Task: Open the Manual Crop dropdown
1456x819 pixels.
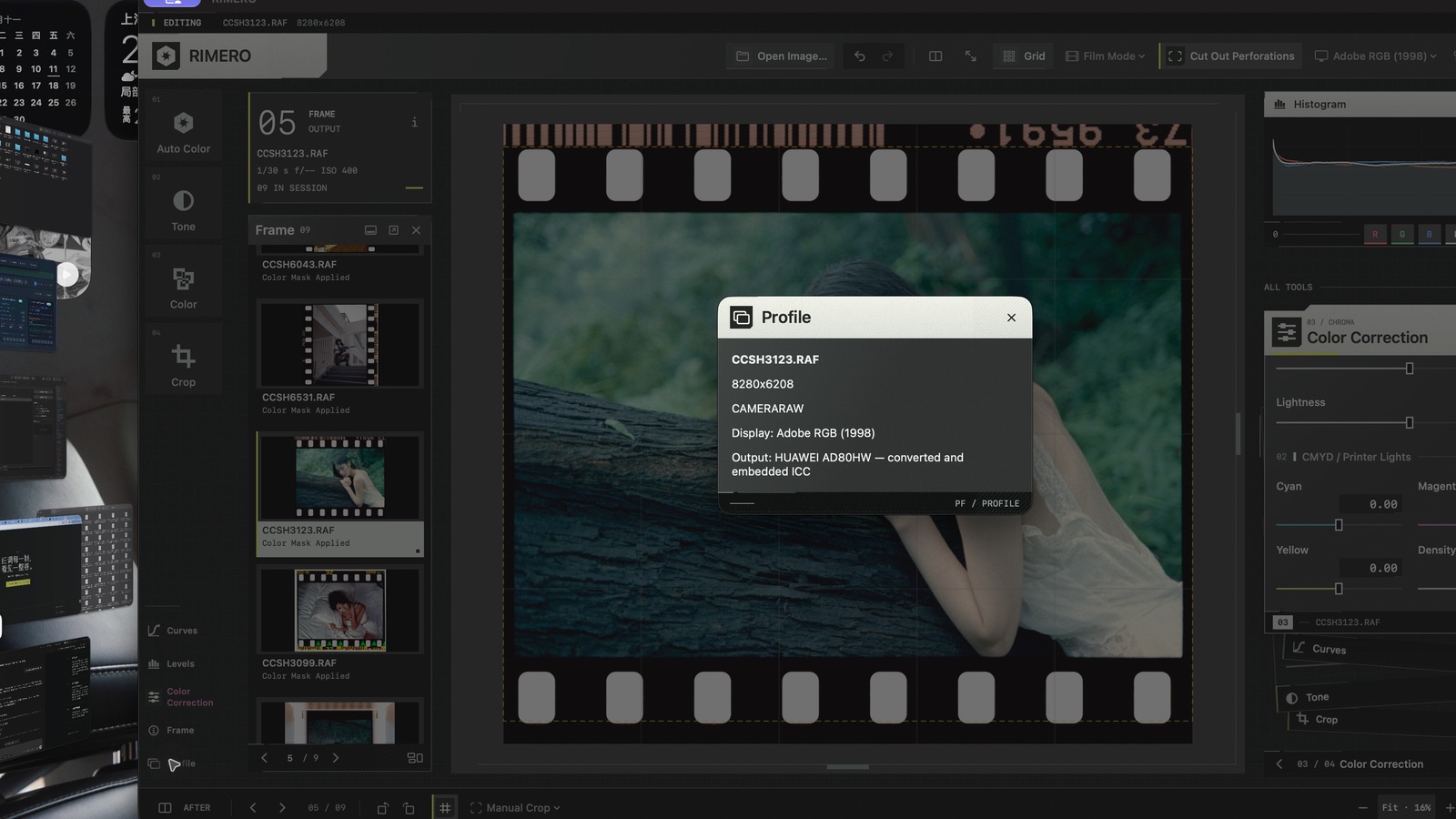Action: (x=515, y=808)
